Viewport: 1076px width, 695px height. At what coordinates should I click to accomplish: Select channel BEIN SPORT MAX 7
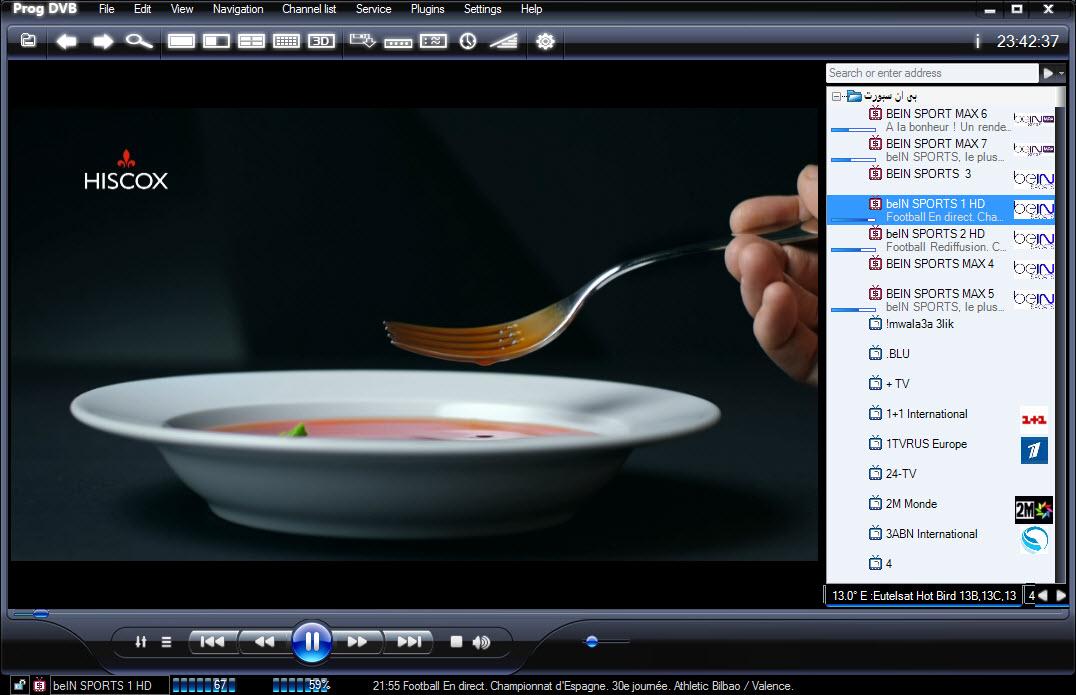[940, 150]
